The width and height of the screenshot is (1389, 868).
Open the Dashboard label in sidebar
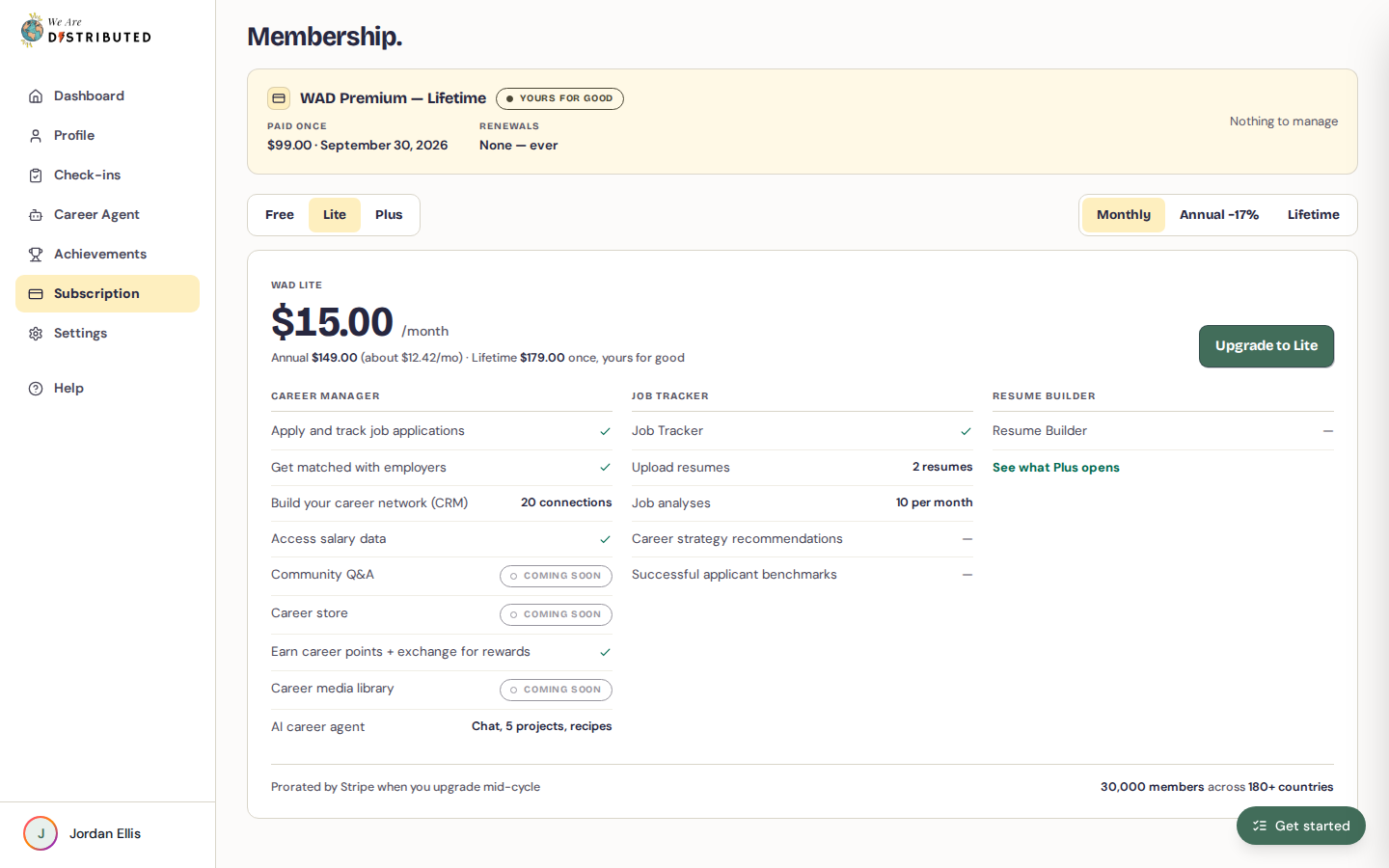pos(89,96)
